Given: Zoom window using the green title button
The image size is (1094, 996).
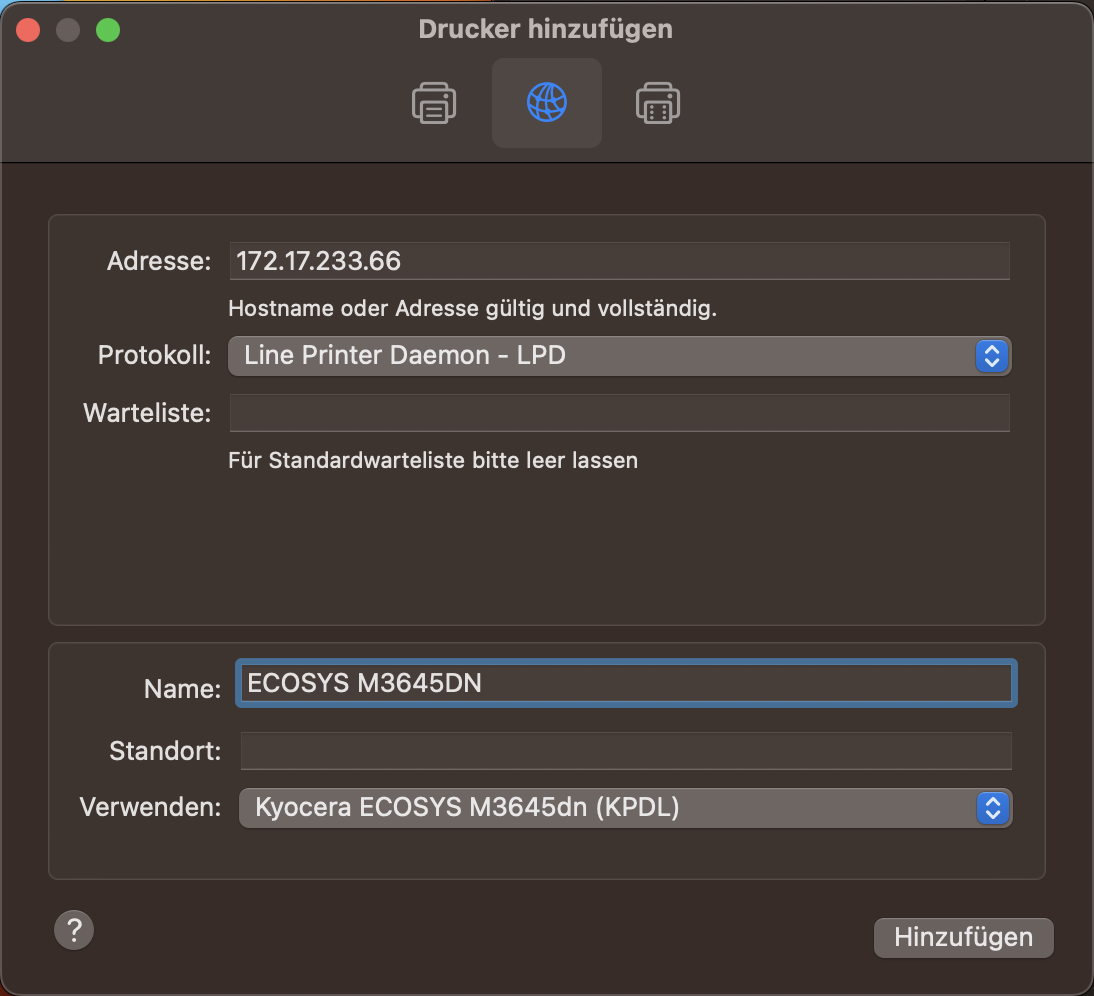Looking at the screenshot, I should coord(108,30).
